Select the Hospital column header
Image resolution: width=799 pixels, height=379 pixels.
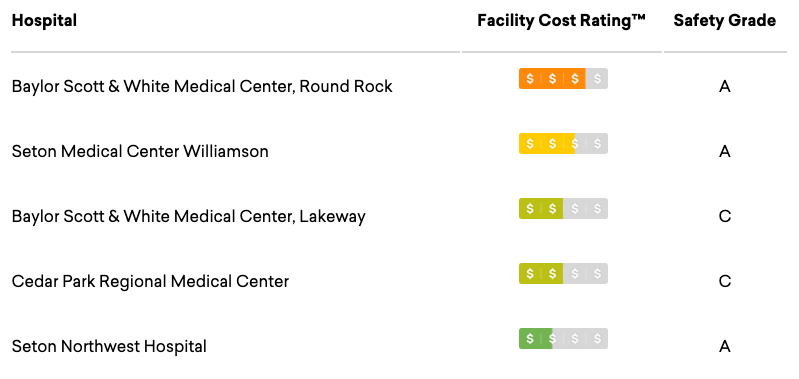coord(44,21)
